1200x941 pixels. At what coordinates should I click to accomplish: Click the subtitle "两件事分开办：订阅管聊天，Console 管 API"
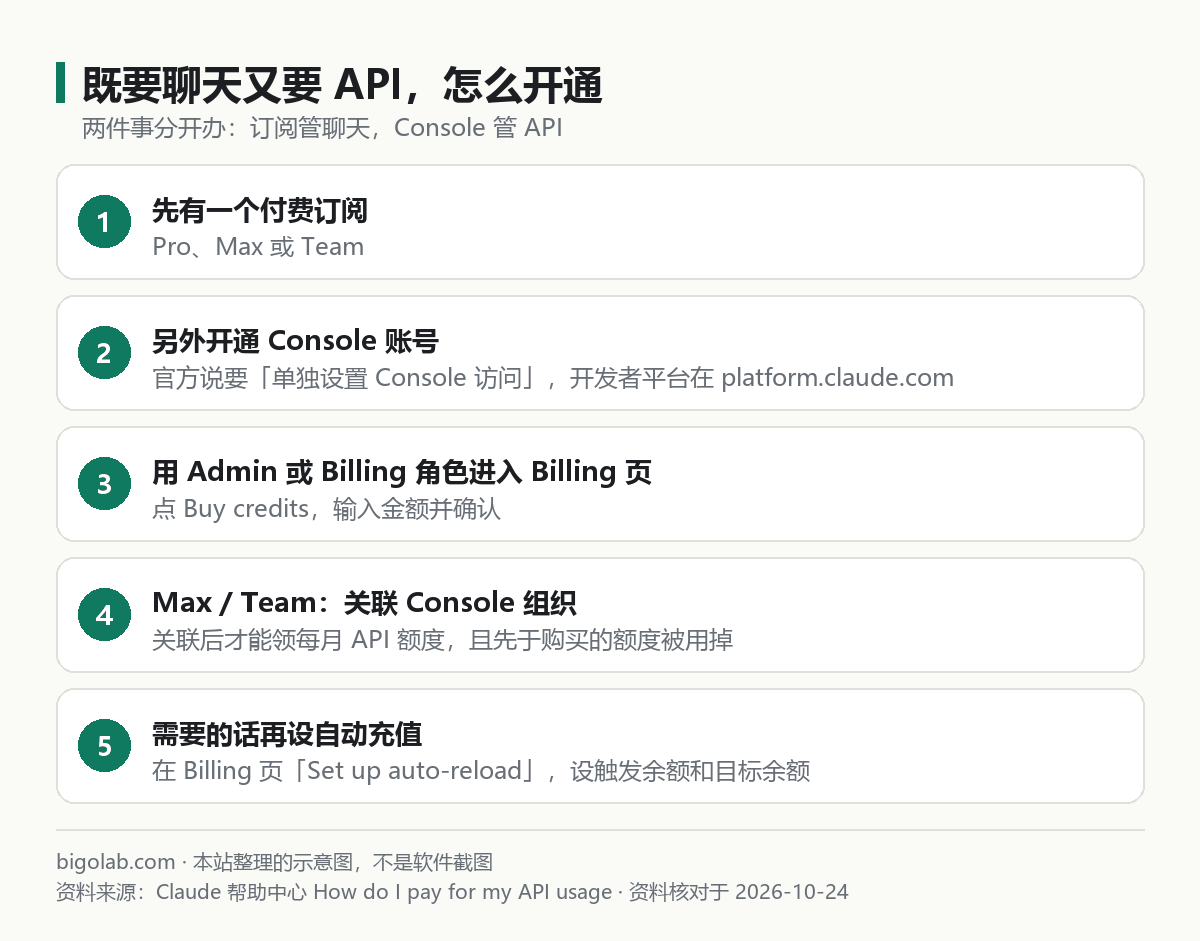pyautogui.click(x=322, y=128)
